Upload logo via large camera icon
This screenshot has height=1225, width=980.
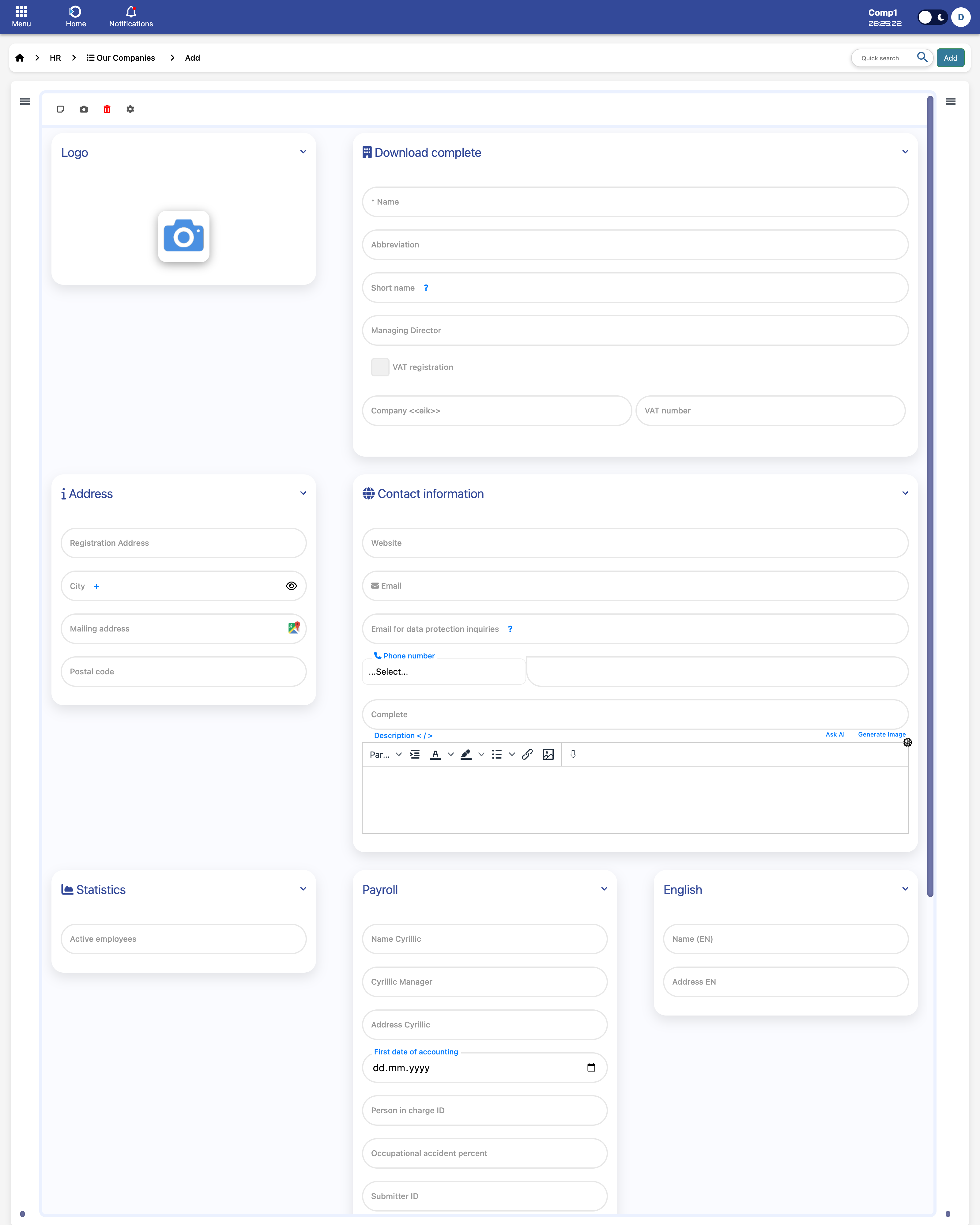coord(183,236)
